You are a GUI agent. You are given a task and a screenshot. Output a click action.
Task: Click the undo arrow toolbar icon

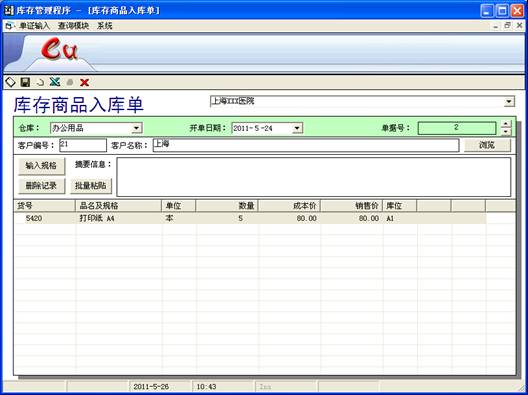(x=40, y=82)
